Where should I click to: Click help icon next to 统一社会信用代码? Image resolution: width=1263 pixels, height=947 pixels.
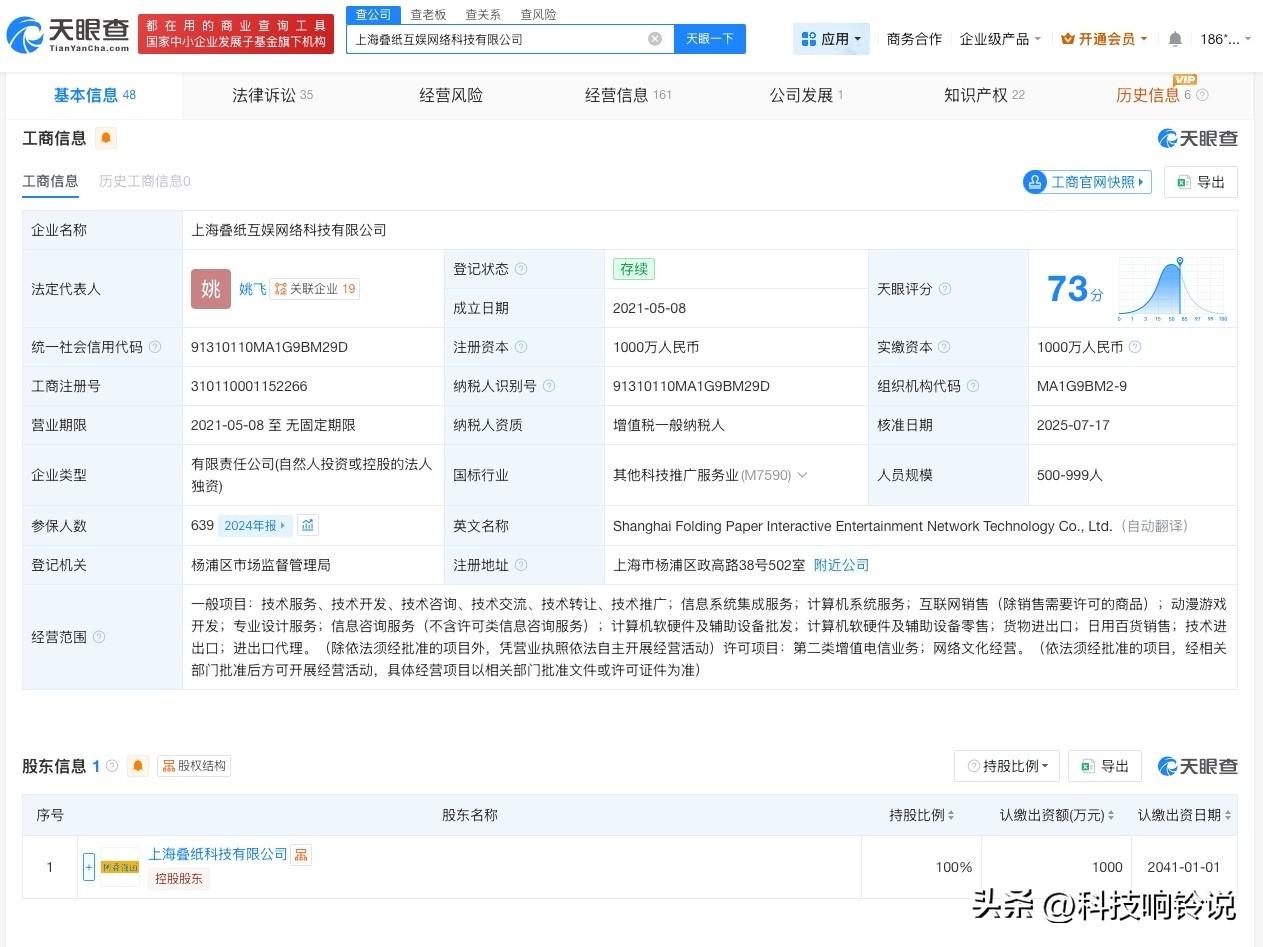pos(154,347)
